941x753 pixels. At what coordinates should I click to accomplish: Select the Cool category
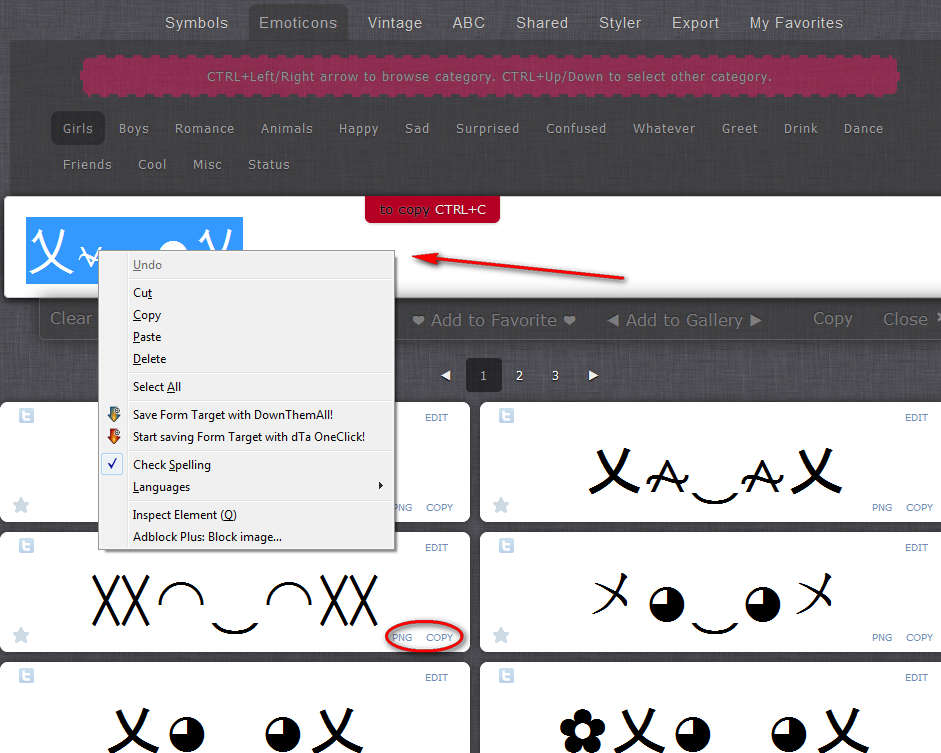[152, 164]
